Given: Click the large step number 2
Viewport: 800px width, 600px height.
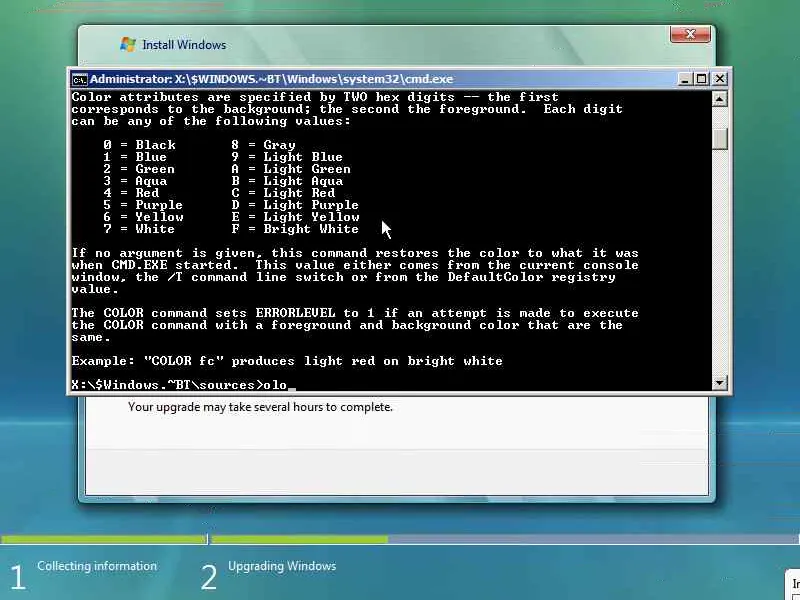Looking at the screenshot, I should click(x=208, y=578).
